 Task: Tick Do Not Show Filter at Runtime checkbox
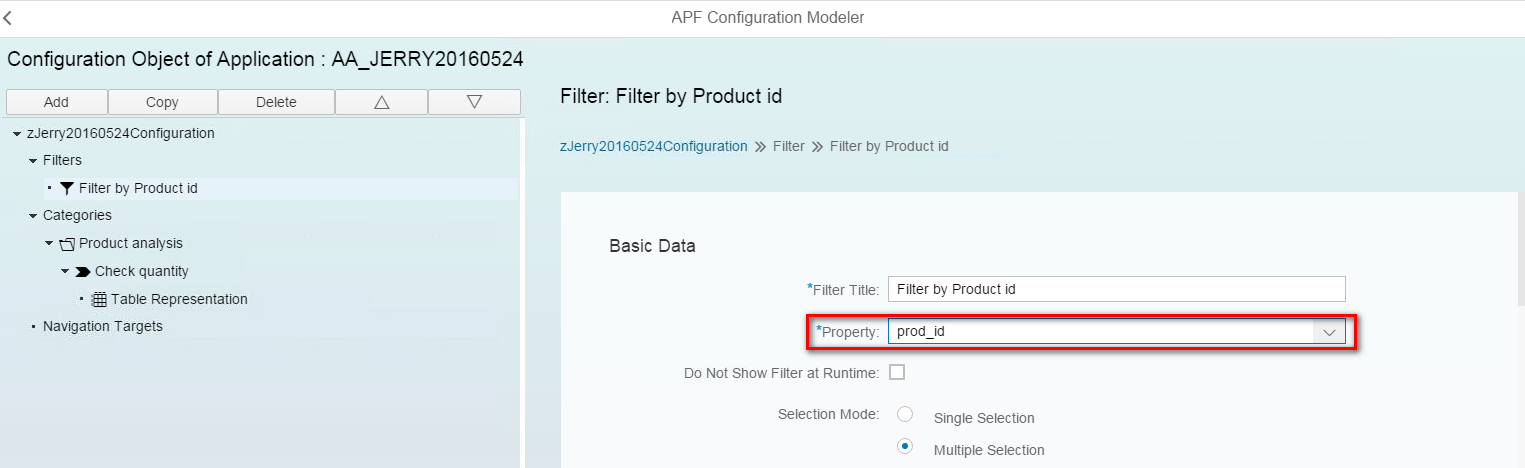point(897,372)
